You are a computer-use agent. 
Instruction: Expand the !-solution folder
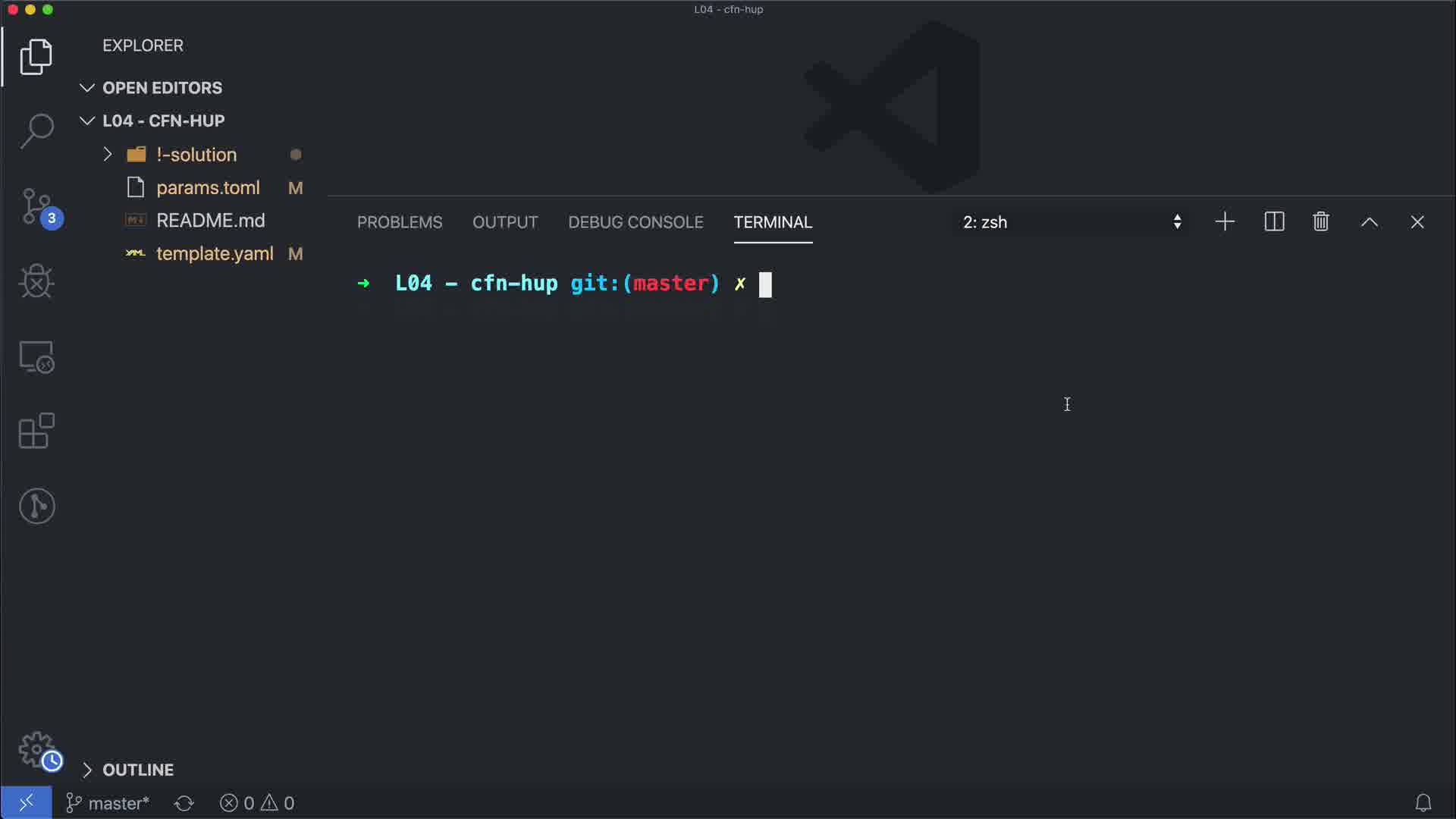pyautogui.click(x=196, y=155)
